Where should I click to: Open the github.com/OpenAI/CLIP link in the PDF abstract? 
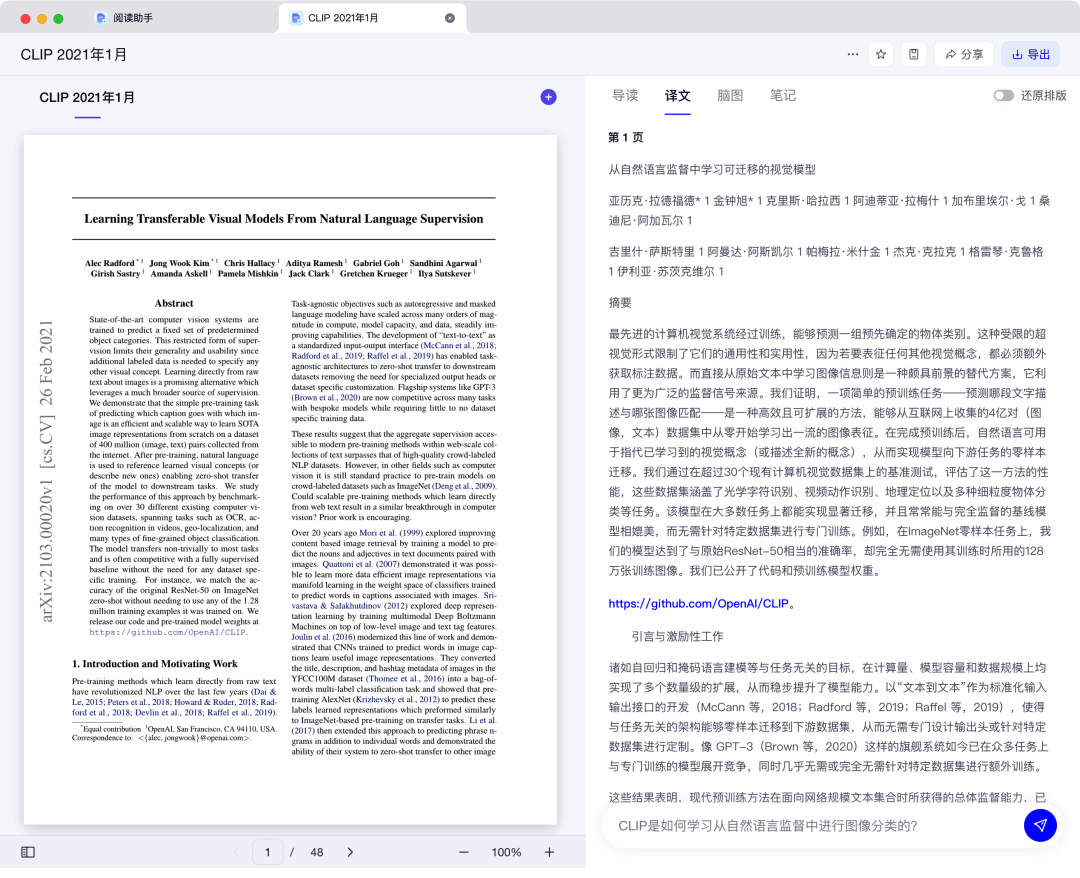(167, 632)
